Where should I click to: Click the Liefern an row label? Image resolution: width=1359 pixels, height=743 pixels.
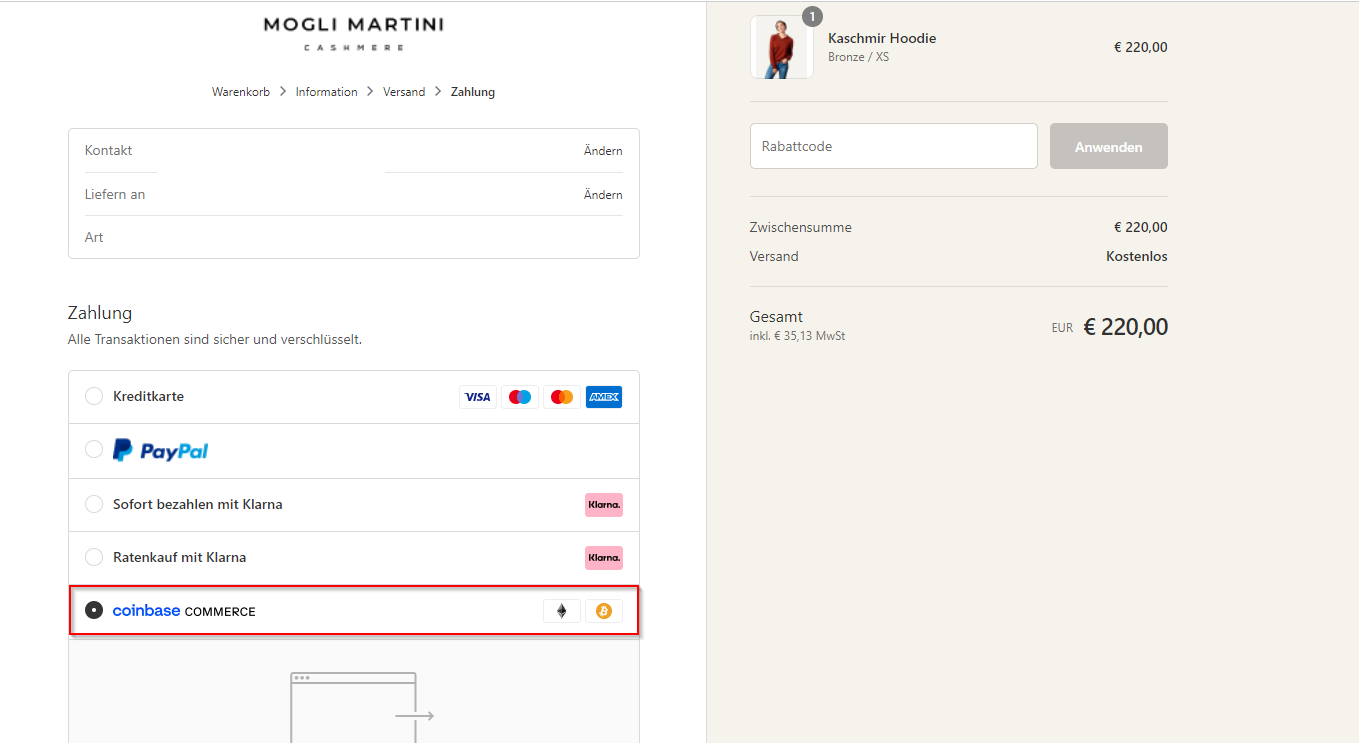point(115,194)
